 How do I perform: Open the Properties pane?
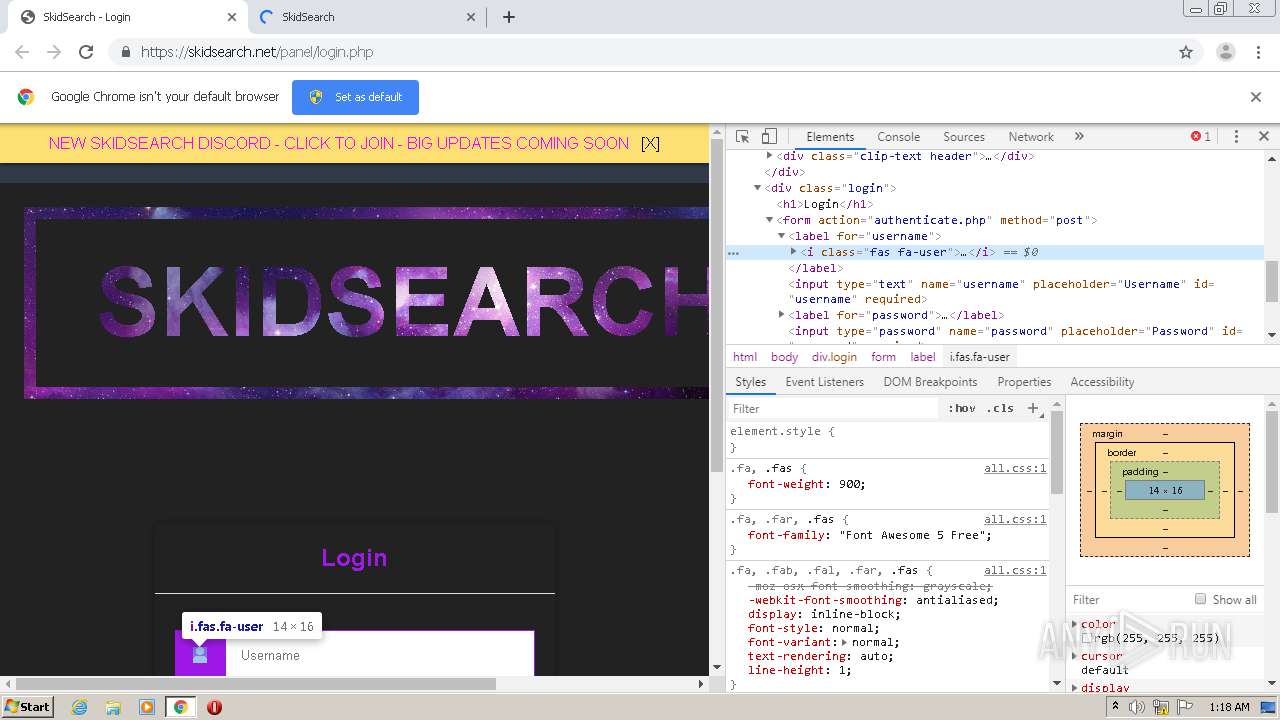1024,382
